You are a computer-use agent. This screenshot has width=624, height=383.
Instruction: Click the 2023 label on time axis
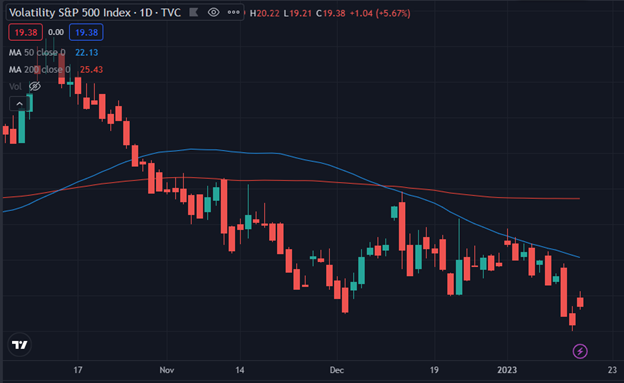pos(507,370)
